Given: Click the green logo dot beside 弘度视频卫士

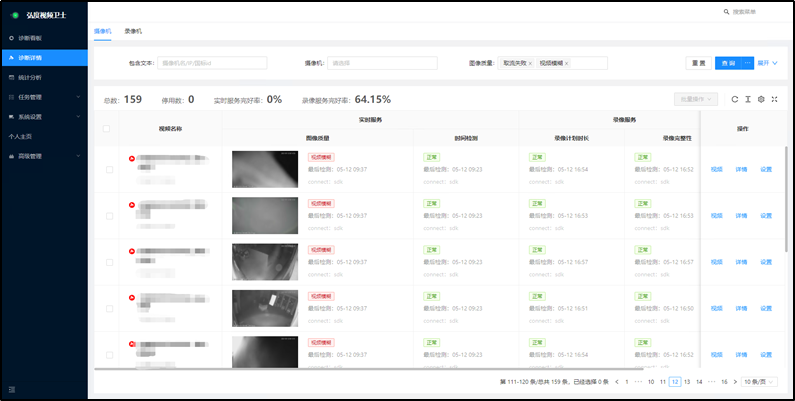Looking at the screenshot, I should pyautogui.click(x=15, y=15).
